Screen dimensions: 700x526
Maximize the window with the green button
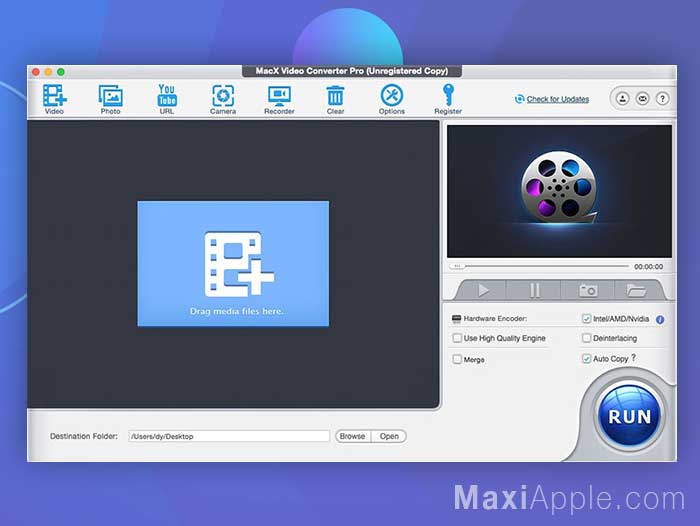(x=61, y=72)
